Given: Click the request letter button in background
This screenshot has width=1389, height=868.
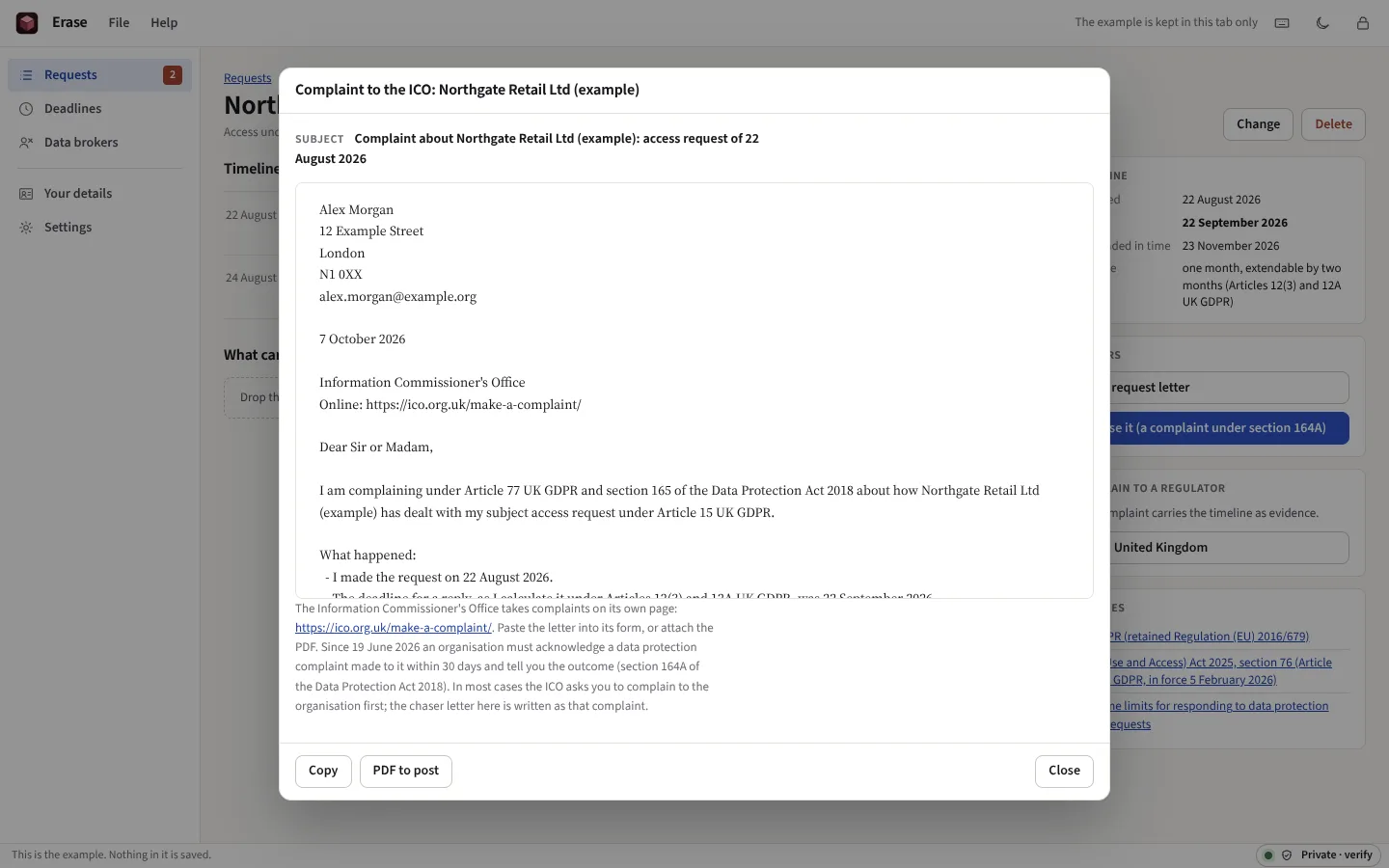Looking at the screenshot, I should 1230,388.
